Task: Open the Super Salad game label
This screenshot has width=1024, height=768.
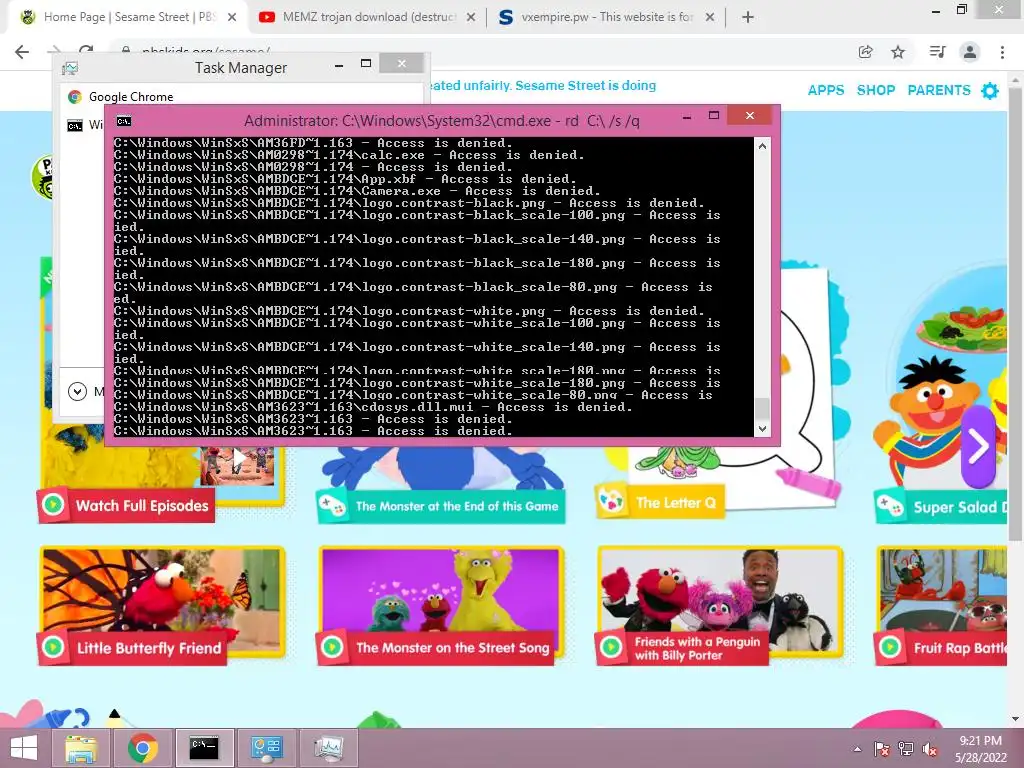Action: click(941, 507)
